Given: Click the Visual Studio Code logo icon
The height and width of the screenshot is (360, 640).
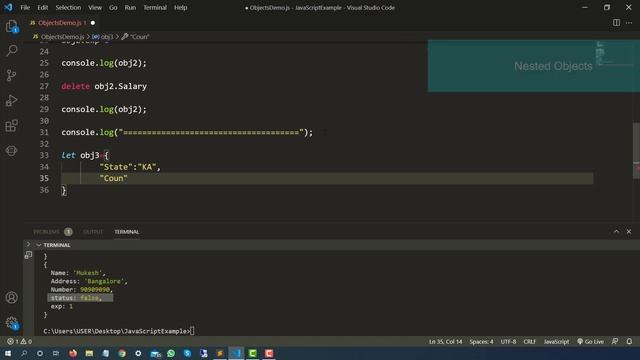Looking at the screenshot, I should 8,7.
